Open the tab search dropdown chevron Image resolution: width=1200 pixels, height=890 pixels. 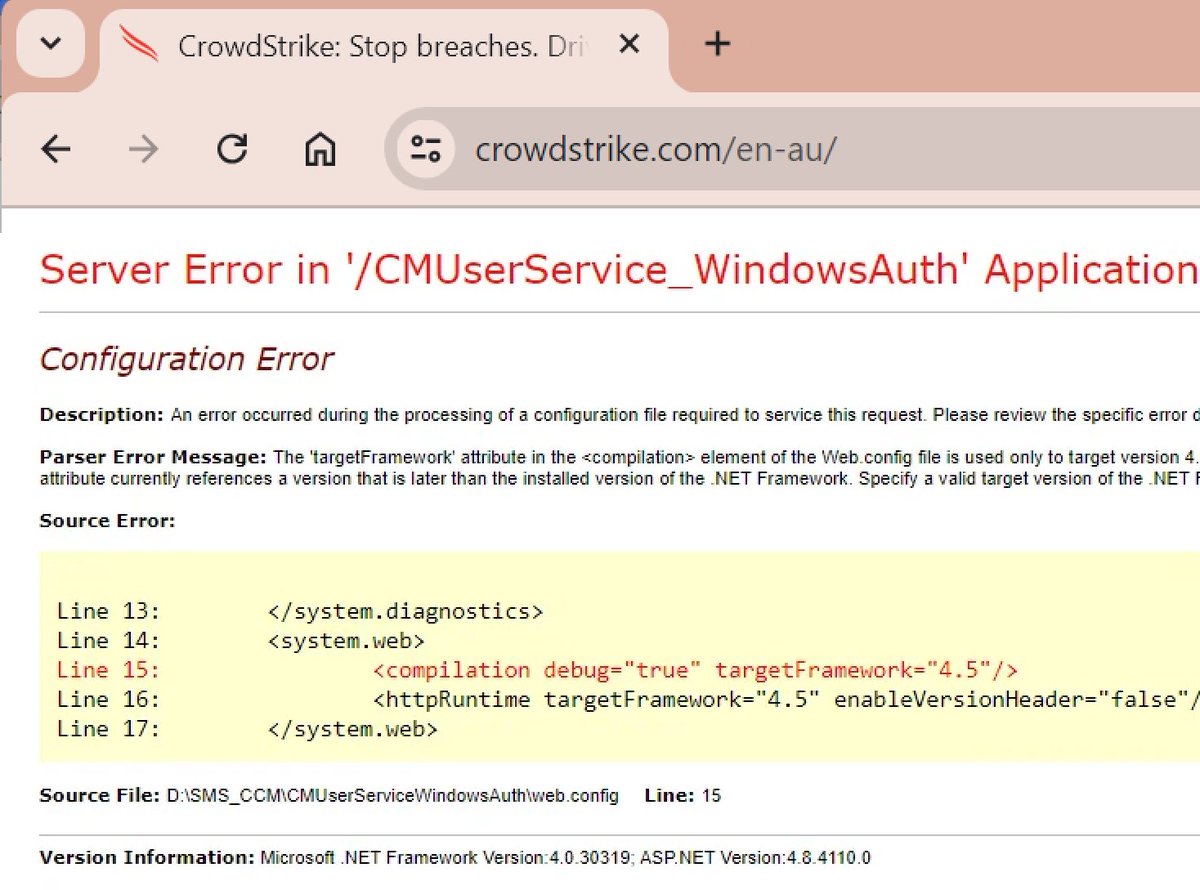50,44
